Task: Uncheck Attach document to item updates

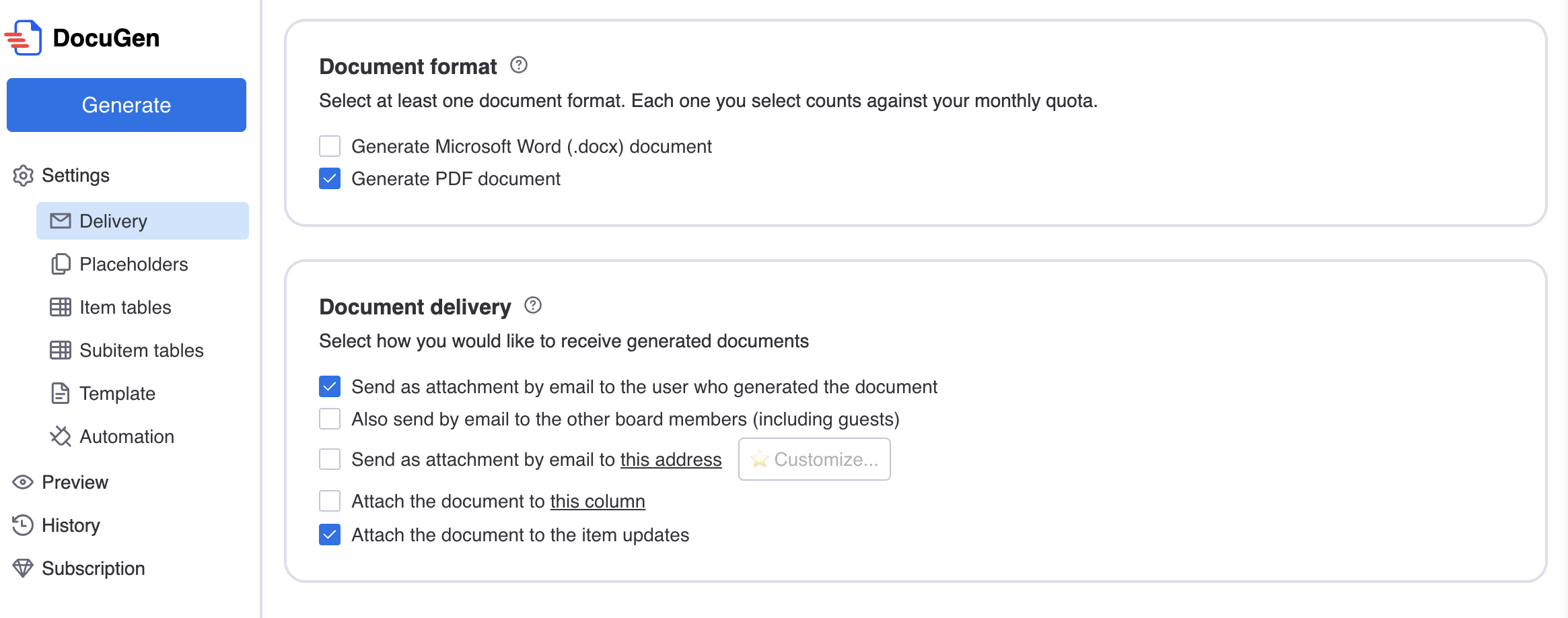Action: 330,535
